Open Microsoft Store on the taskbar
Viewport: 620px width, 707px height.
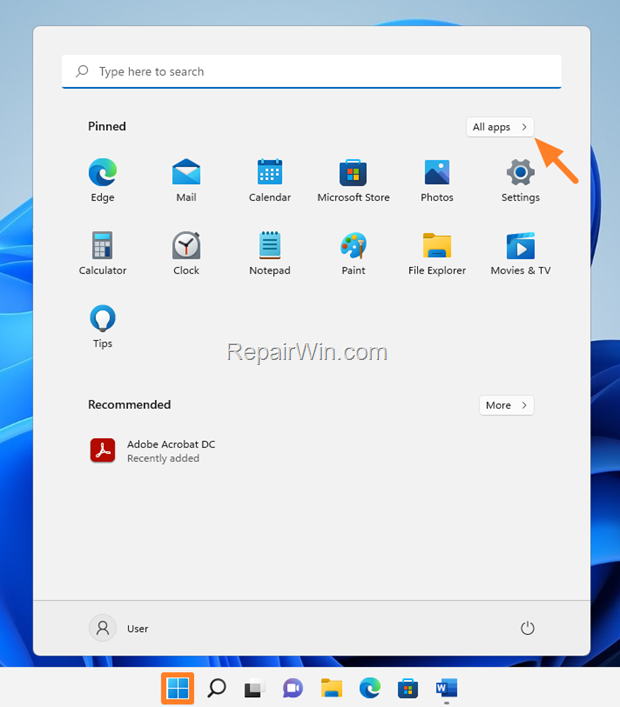tap(408, 688)
